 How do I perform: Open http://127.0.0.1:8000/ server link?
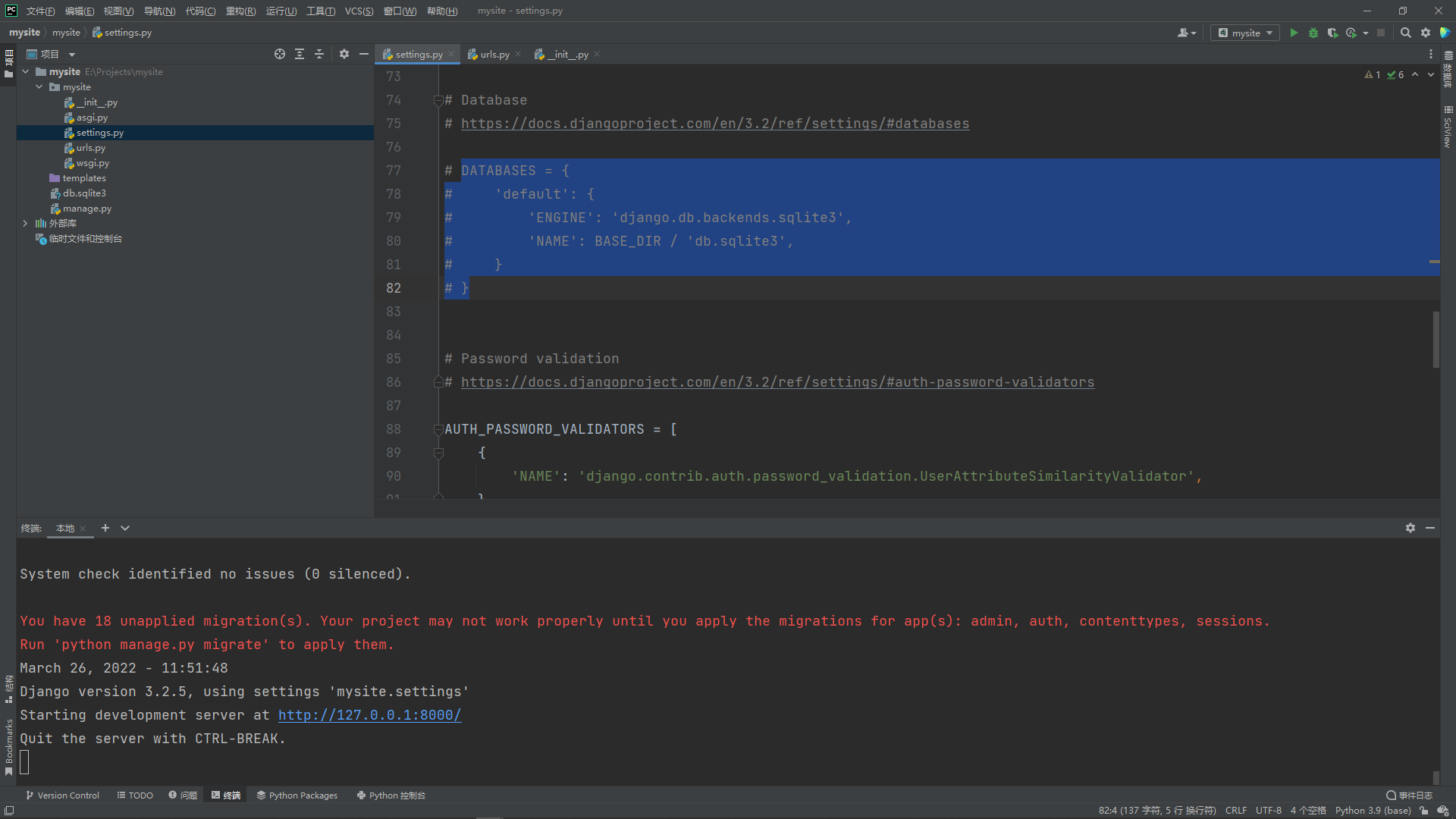[369, 715]
